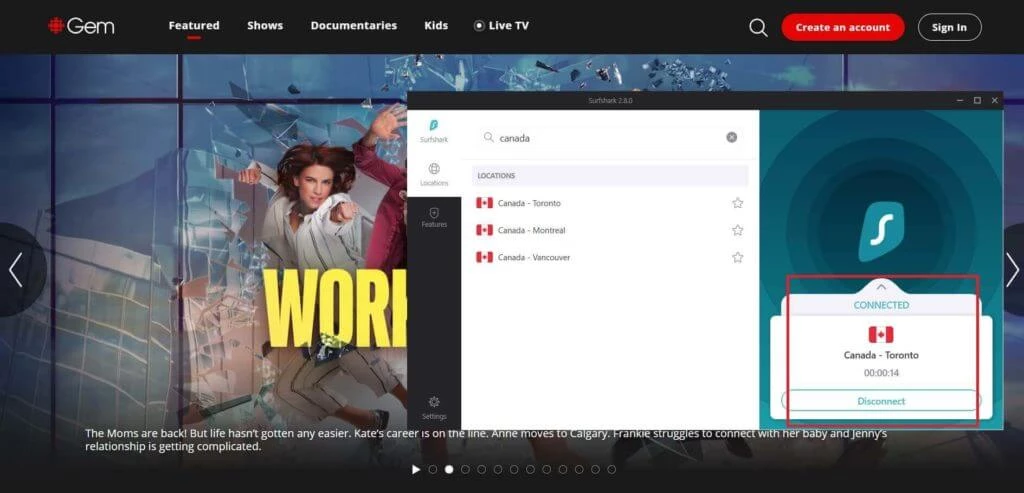Click the Canada - Toronto connected label
The width and height of the screenshot is (1024, 493).
pos(881,355)
